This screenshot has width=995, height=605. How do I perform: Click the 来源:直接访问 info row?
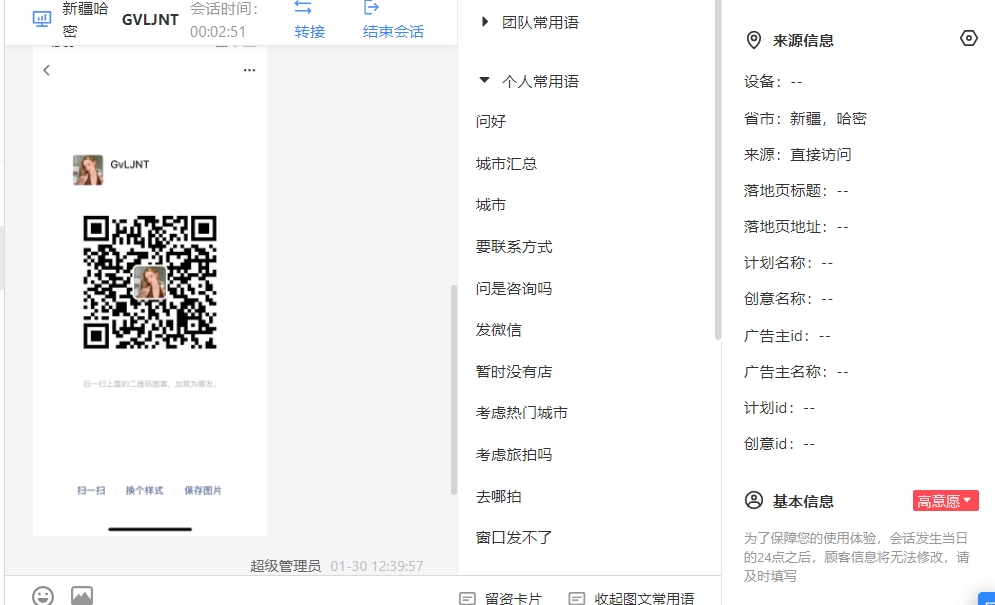point(798,155)
